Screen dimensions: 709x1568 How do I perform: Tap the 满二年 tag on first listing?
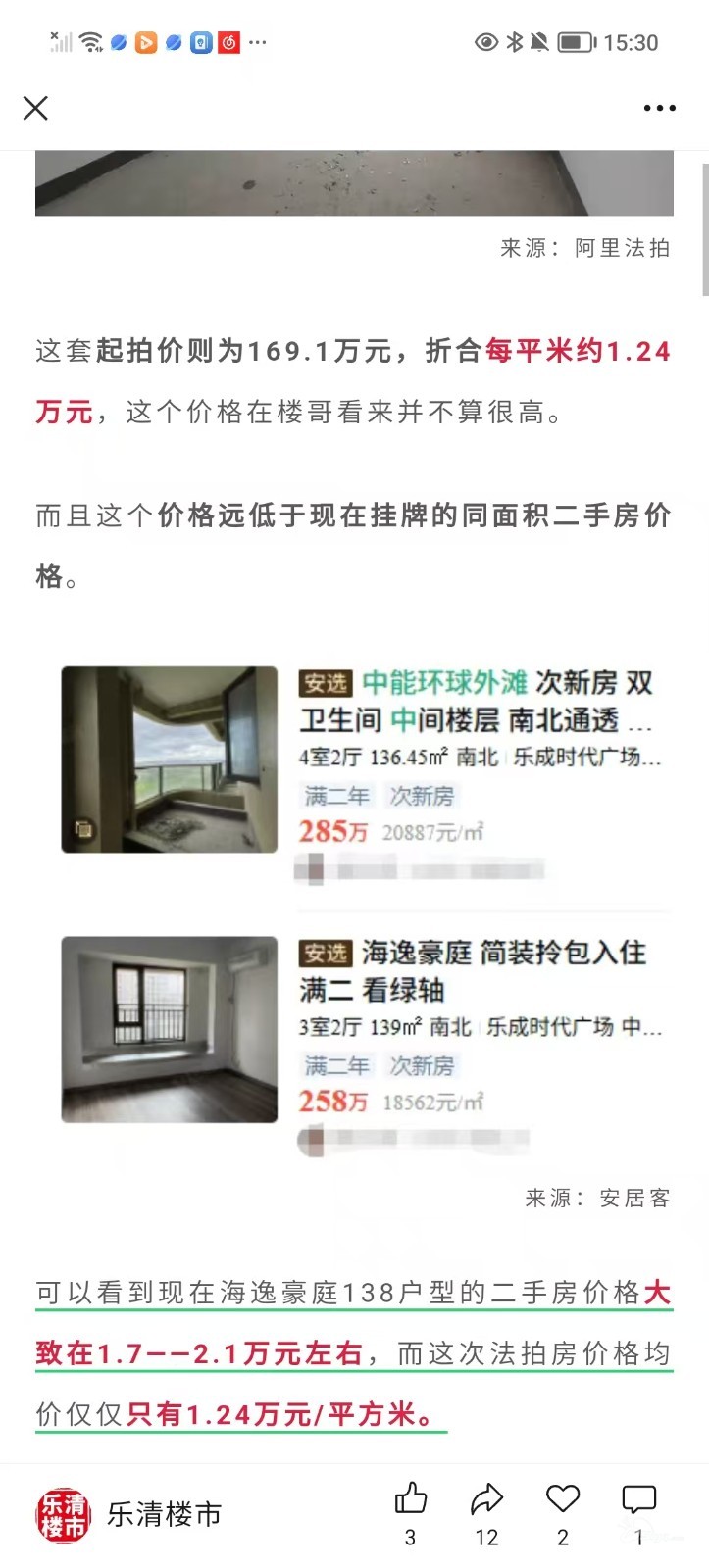click(336, 796)
